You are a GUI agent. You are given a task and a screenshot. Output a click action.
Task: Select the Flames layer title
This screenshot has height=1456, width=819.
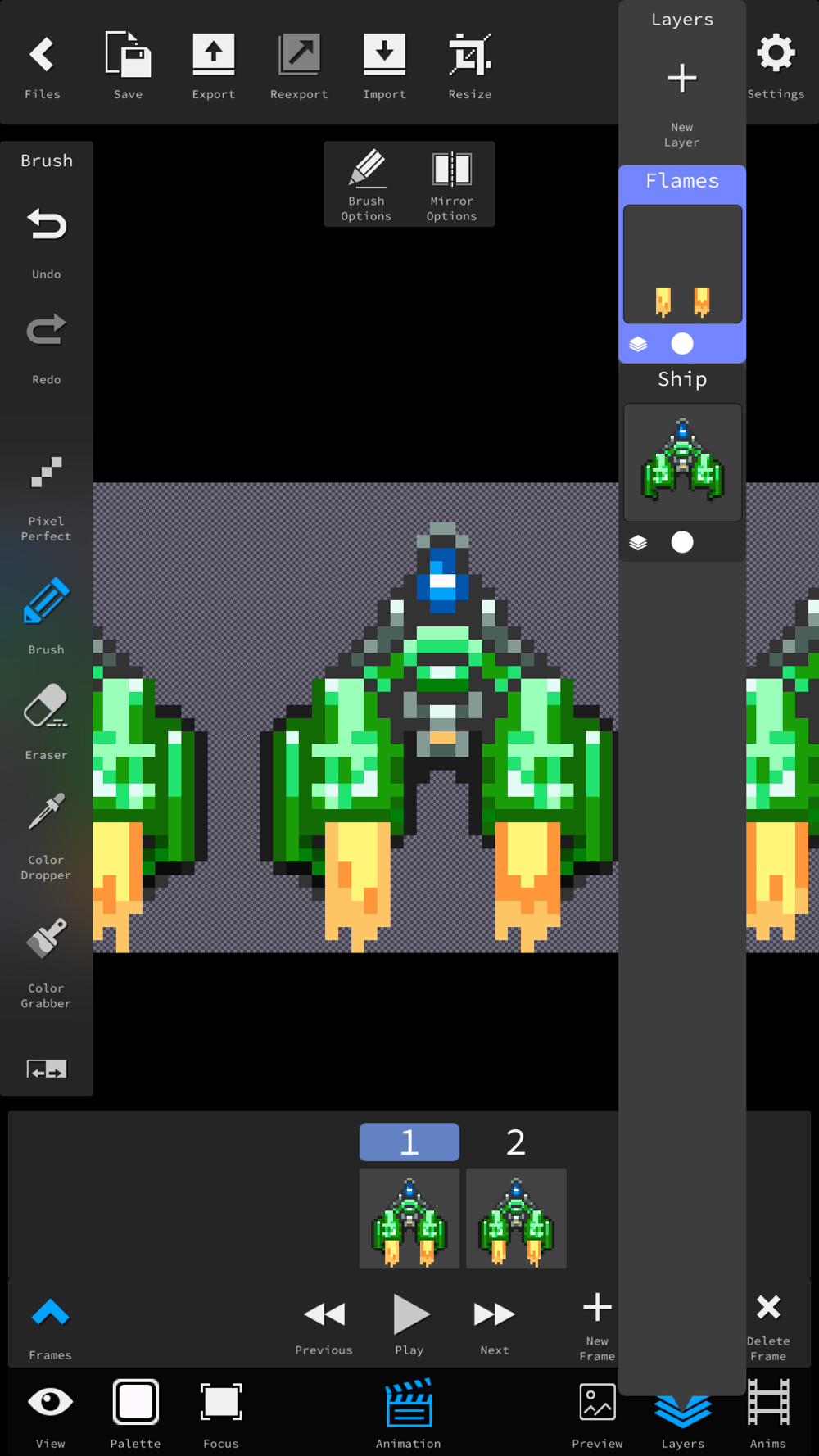(682, 181)
